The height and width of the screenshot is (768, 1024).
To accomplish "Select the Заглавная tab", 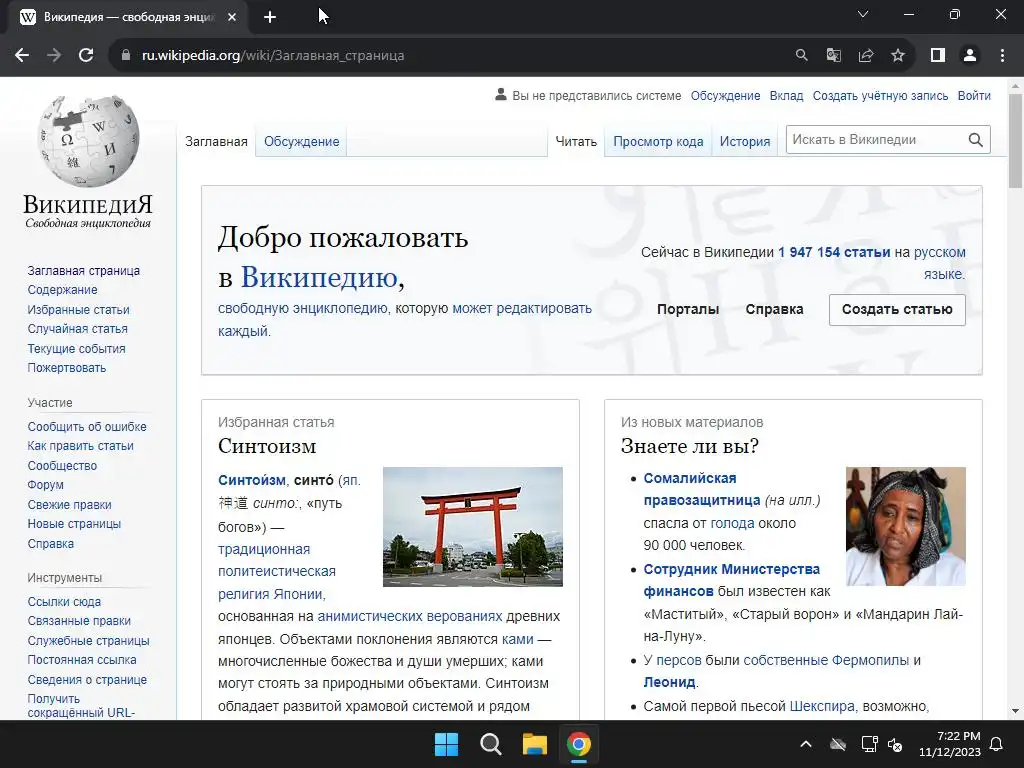I will (216, 141).
